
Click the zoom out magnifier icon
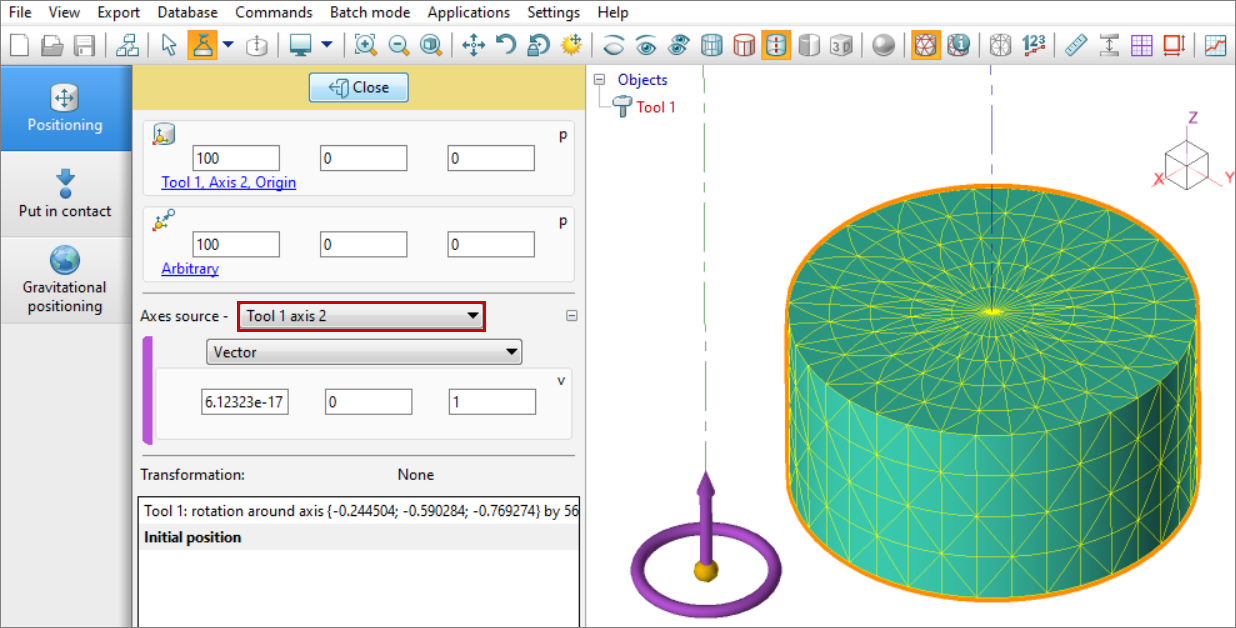pos(398,45)
